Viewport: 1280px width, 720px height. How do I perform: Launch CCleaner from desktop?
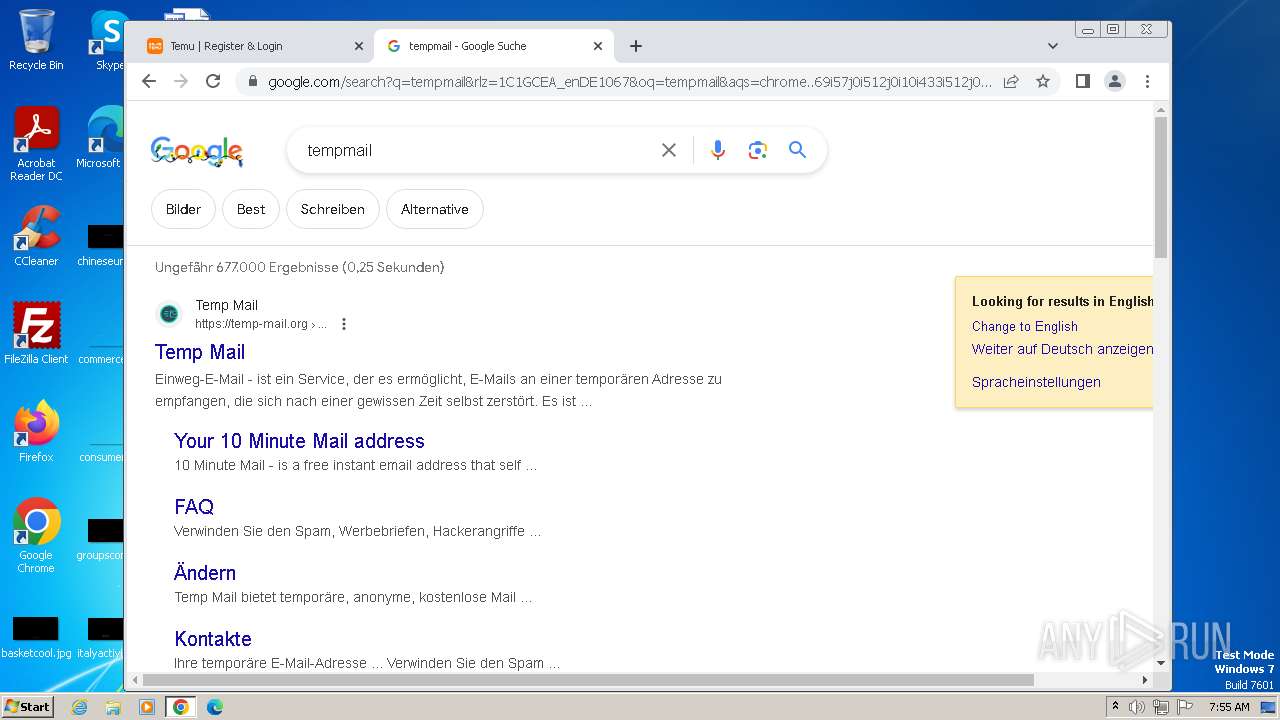[x=36, y=236]
